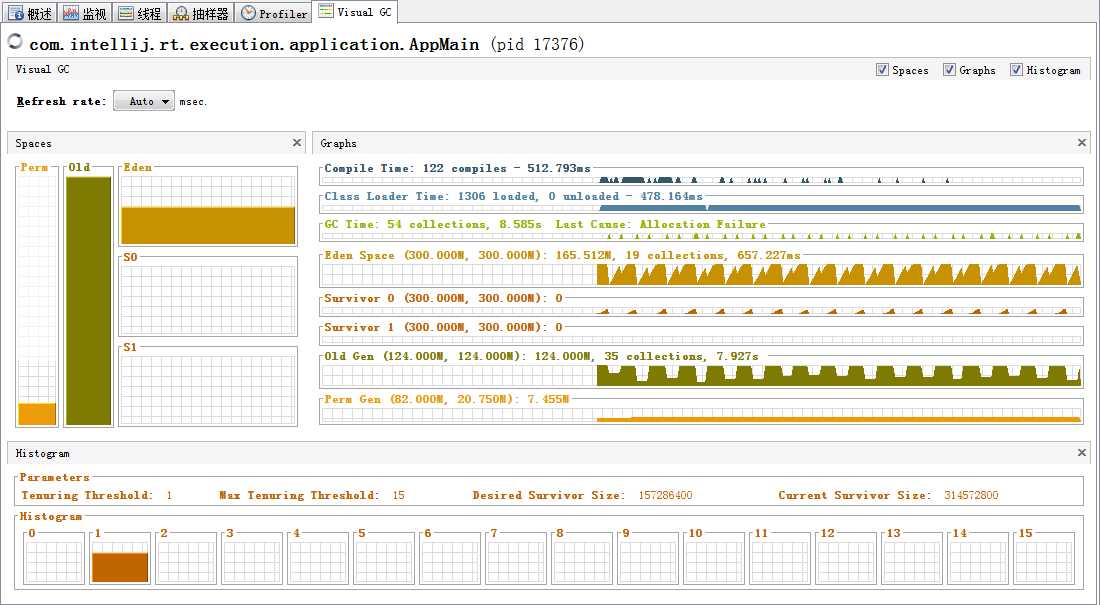Click histogram age bucket 6
This screenshot has width=1100, height=605.
450,558
